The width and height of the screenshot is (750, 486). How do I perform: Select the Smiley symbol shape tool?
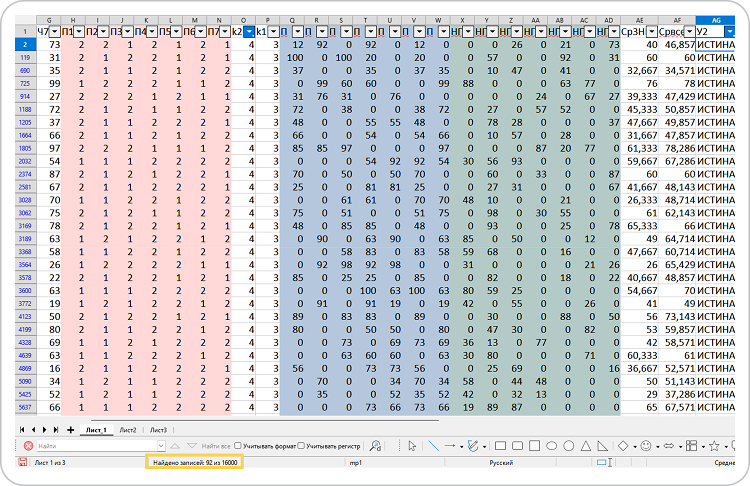click(646, 446)
